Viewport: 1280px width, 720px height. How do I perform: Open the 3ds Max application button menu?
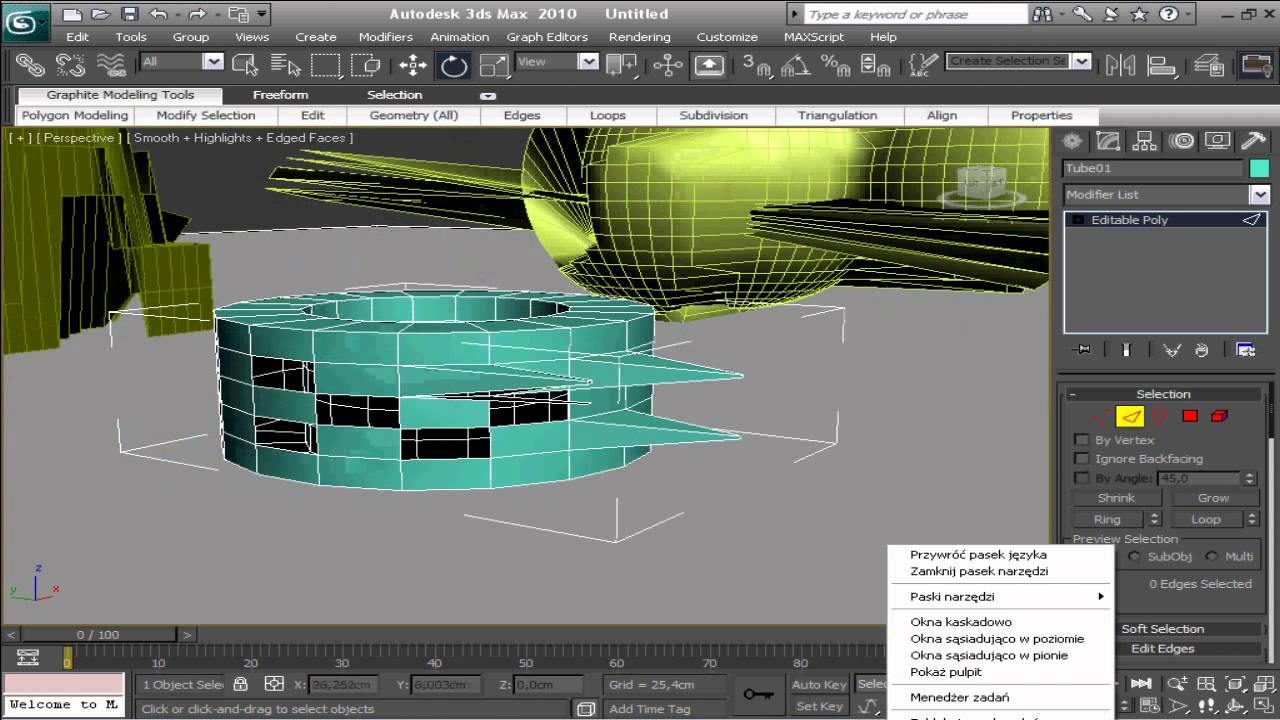25,22
